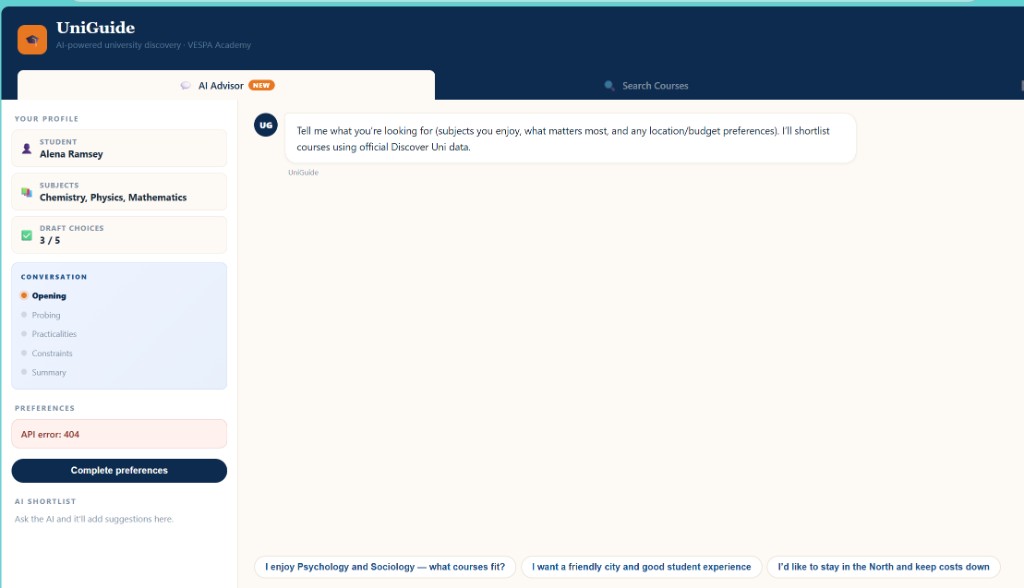
Task: Click the orange Opening stage dot
Action: coord(23,295)
